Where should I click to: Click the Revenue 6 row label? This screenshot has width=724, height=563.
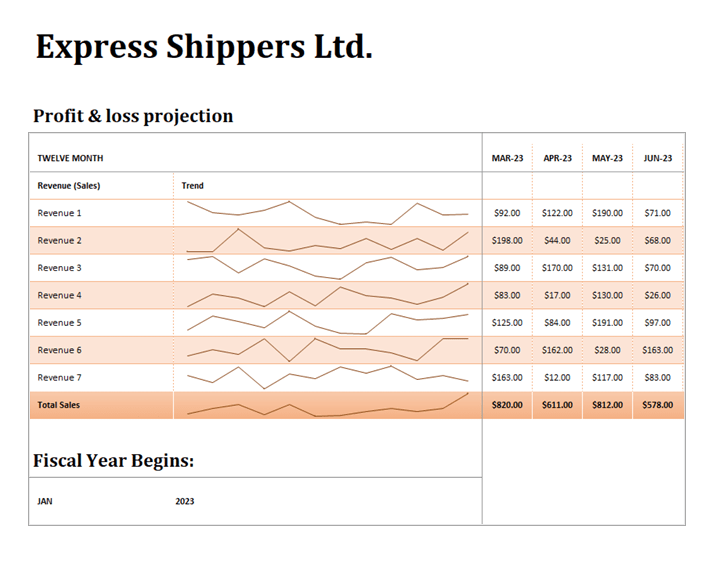click(60, 350)
